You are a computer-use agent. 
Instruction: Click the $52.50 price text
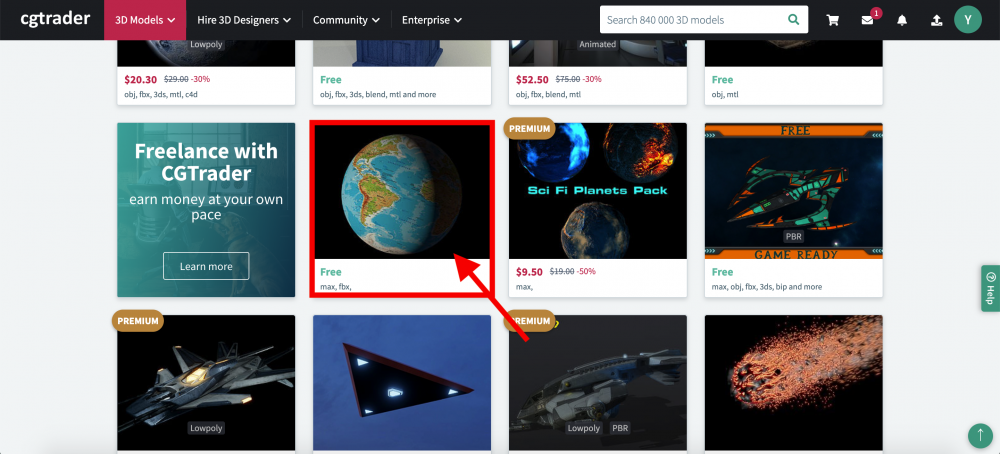tap(533, 80)
